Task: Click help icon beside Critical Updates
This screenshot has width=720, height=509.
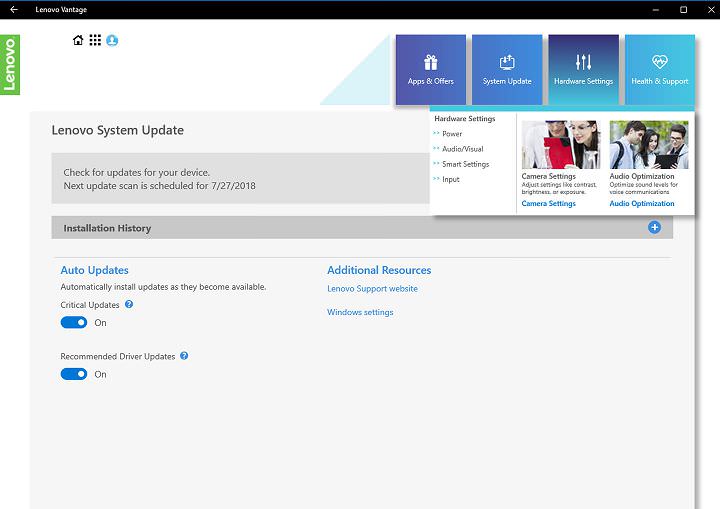Action: click(129, 305)
